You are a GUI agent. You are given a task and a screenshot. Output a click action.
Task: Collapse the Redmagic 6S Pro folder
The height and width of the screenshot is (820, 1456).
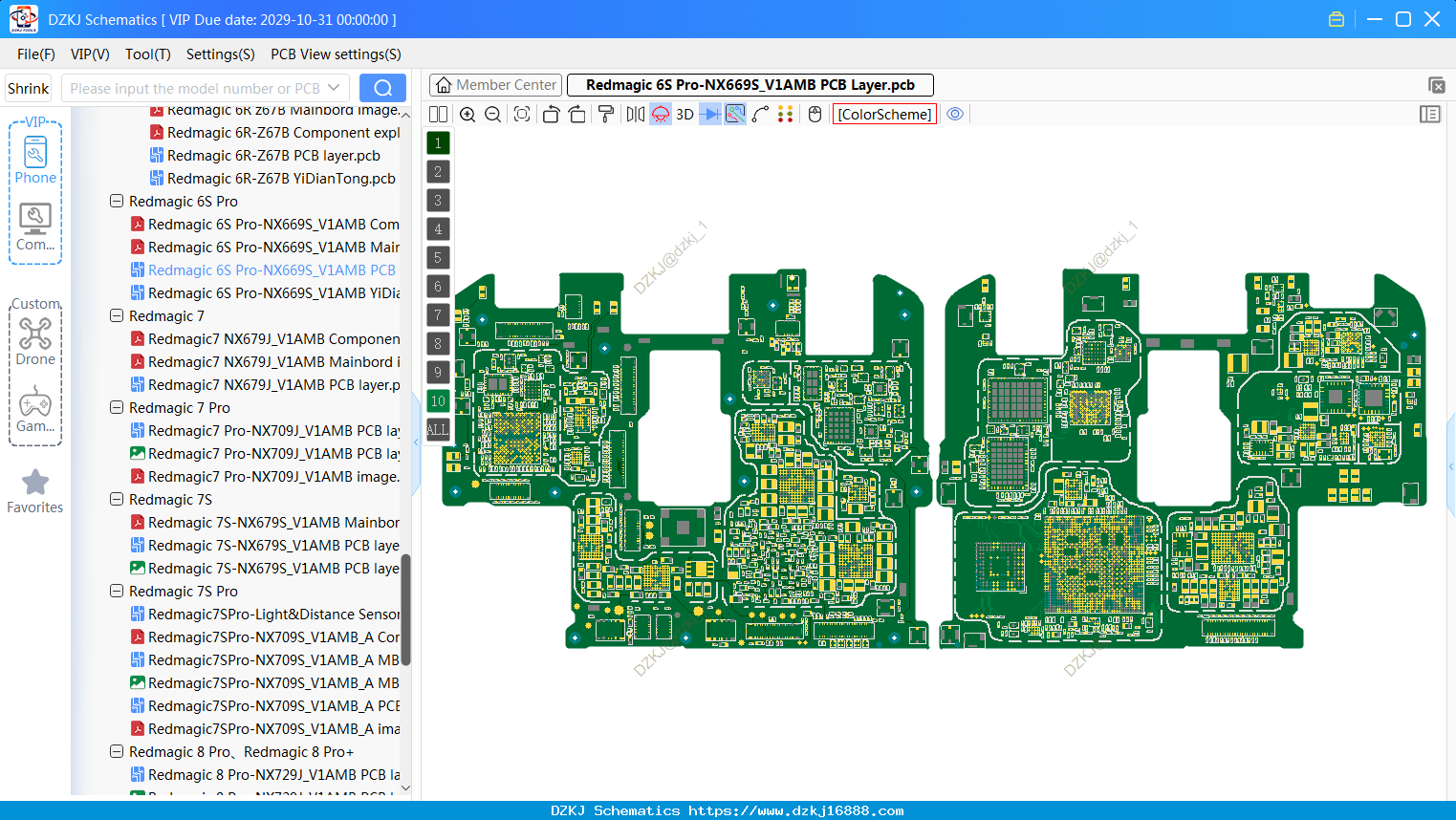pyautogui.click(x=117, y=202)
